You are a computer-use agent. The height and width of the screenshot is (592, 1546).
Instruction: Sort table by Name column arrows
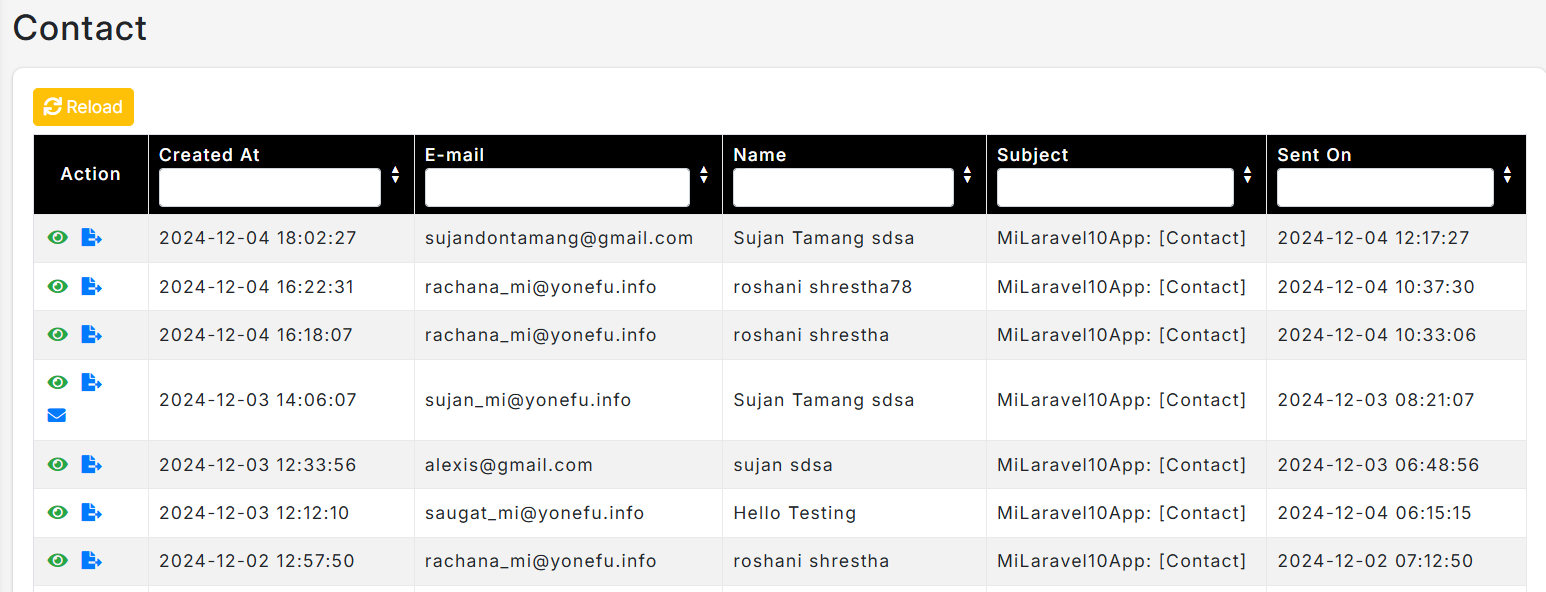pyautogui.click(x=967, y=175)
